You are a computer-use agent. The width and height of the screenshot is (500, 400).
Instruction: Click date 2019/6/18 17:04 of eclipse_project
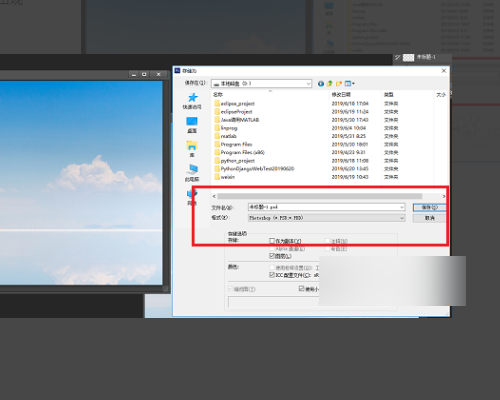[350, 104]
